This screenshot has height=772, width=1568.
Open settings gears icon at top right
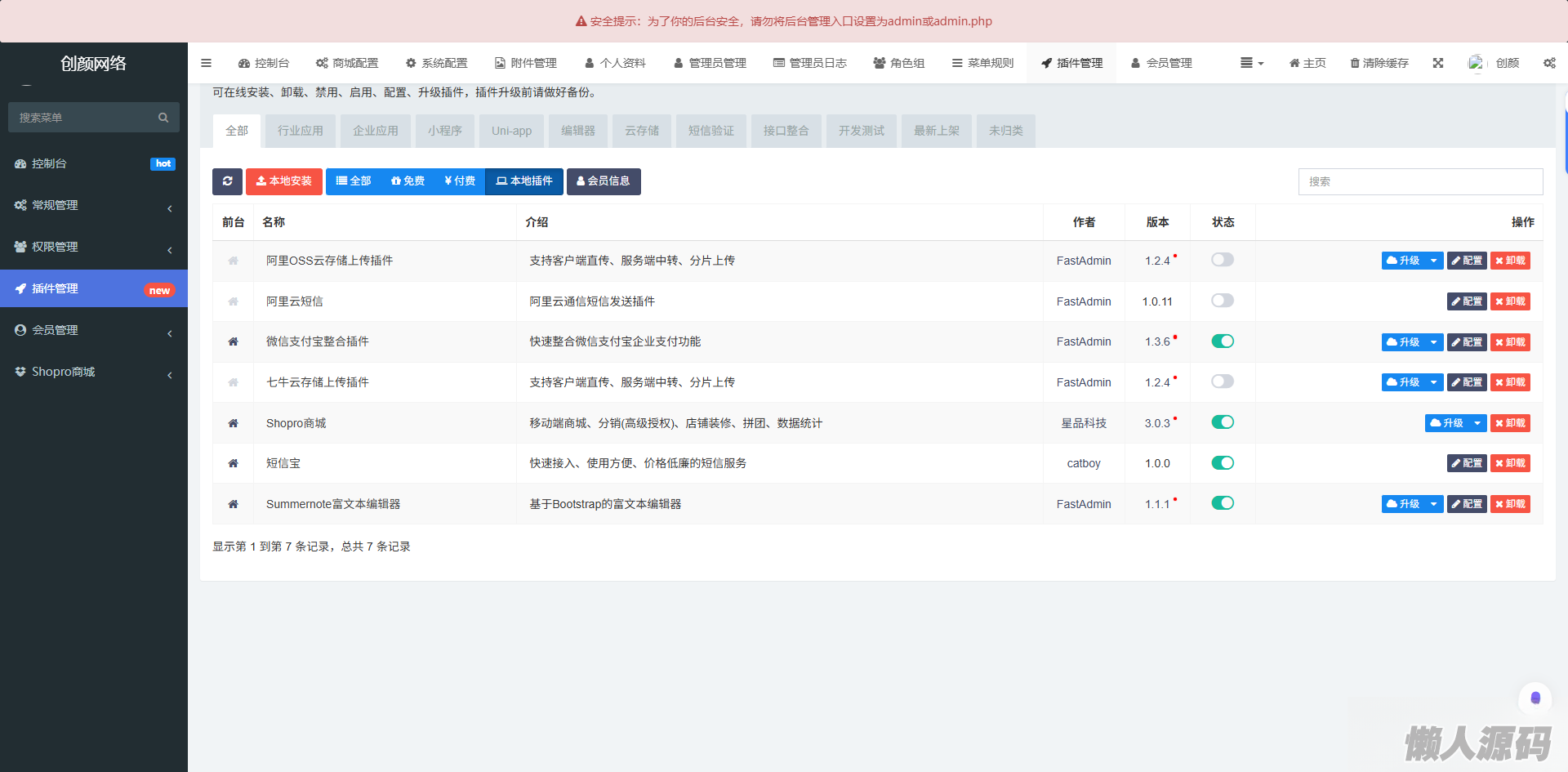point(1549,63)
